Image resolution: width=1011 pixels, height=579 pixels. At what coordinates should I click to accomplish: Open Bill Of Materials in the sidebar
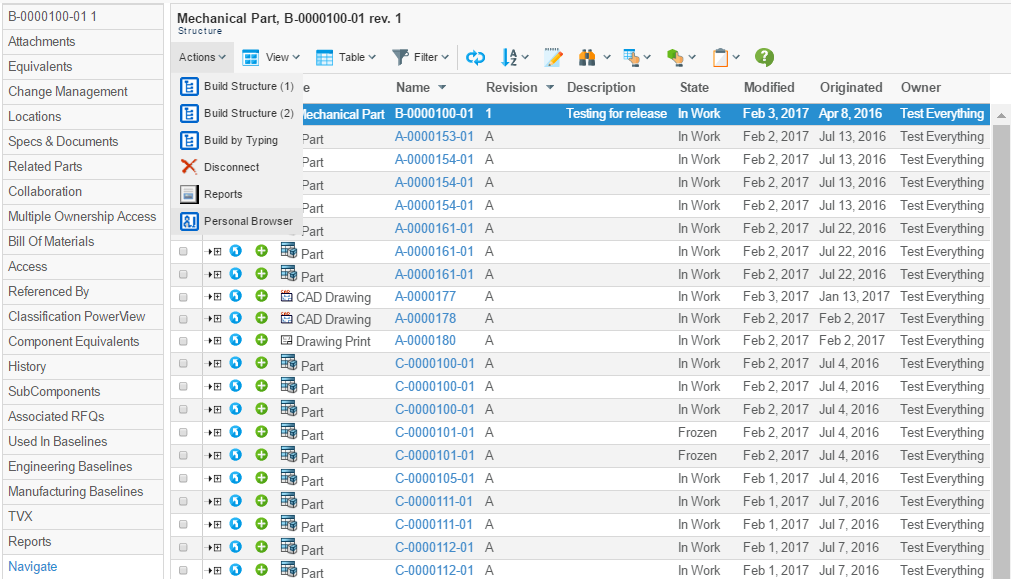pos(51,241)
